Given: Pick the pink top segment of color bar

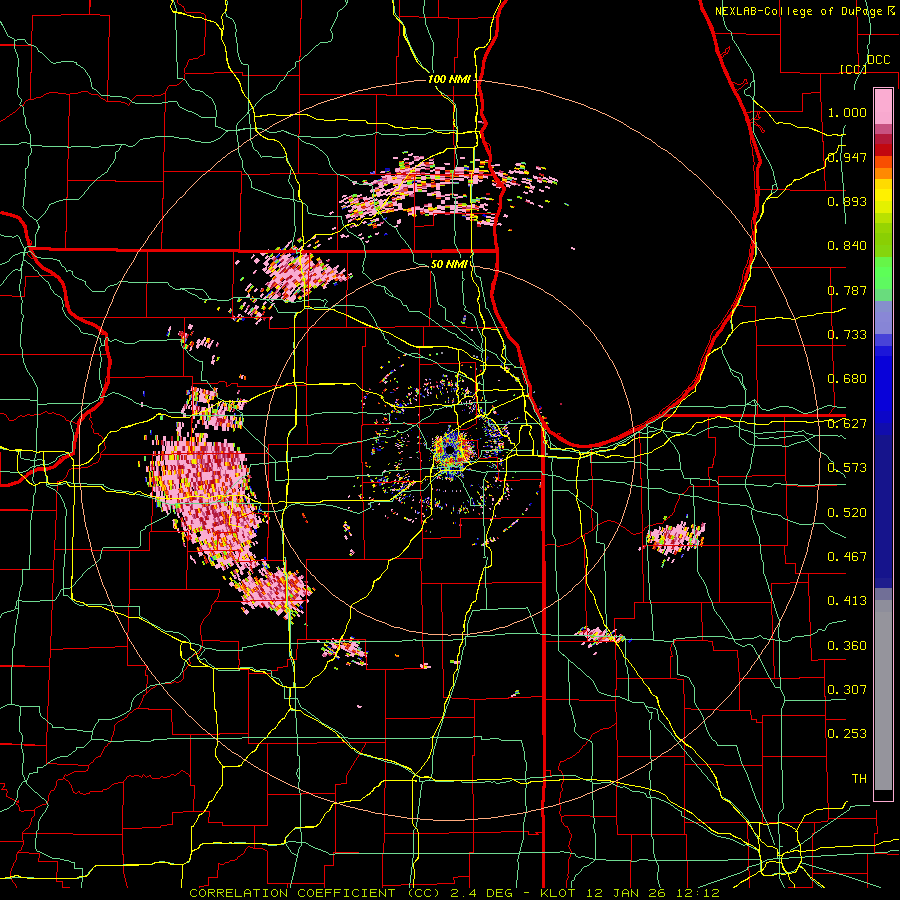Looking at the screenshot, I should (883, 106).
